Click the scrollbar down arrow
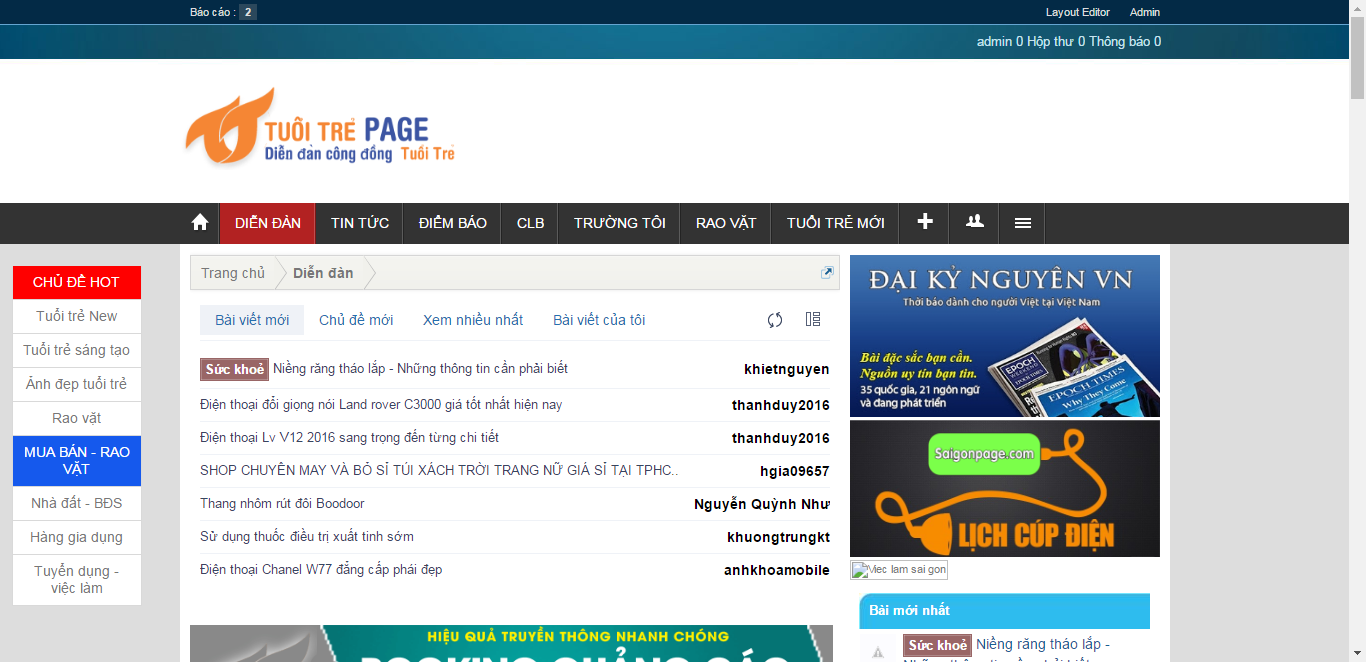Viewport: 1366px width, 662px height. [x=1357, y=654]
